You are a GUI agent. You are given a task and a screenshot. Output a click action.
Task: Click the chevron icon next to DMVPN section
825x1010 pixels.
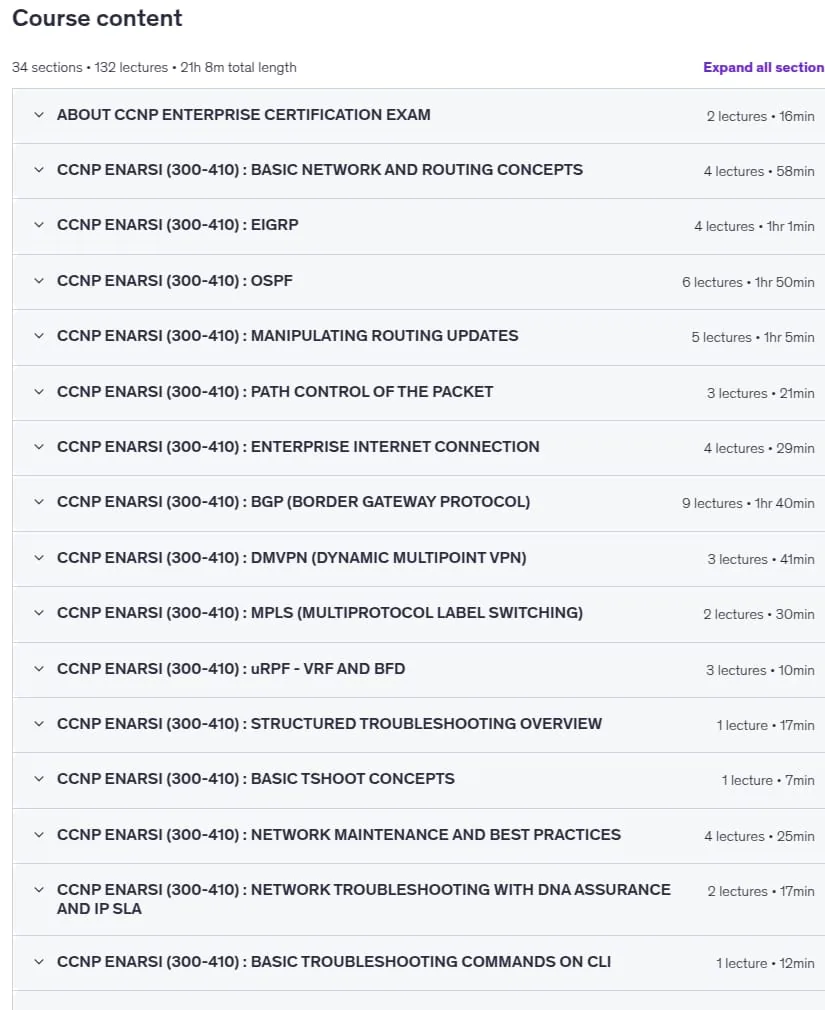39,558
